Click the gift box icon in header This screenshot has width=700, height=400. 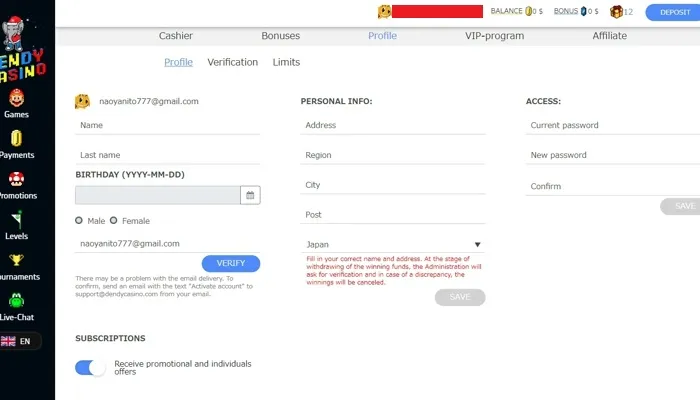pos(617,12)
